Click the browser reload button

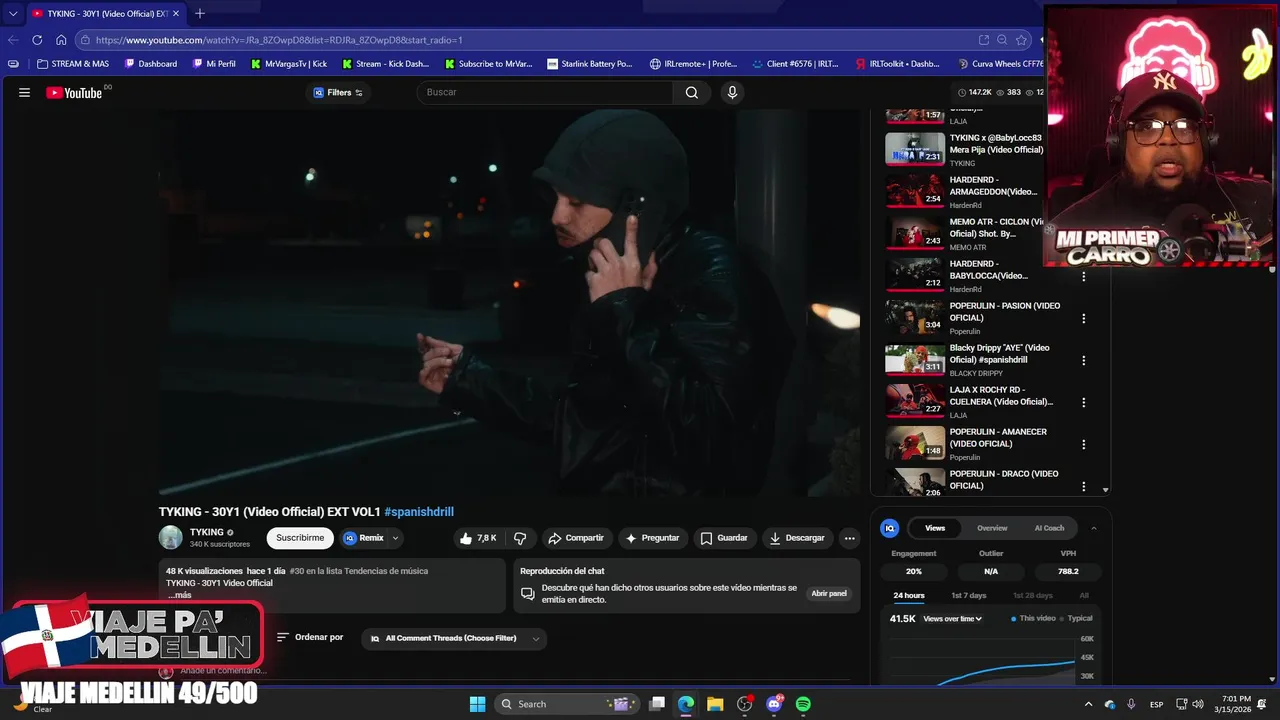click(x=37, y=40)
